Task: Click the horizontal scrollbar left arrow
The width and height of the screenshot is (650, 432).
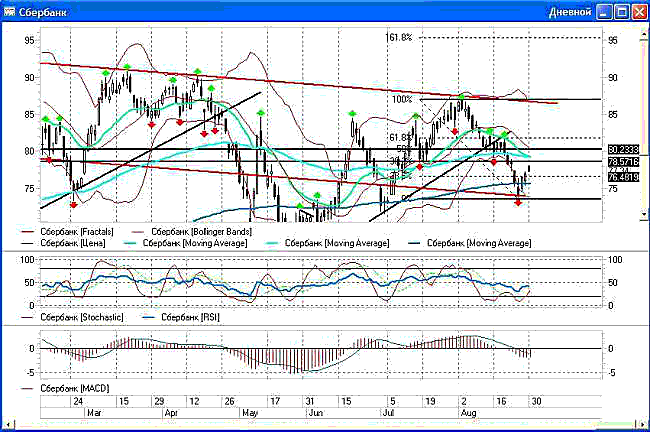Action: coord(8,423)
